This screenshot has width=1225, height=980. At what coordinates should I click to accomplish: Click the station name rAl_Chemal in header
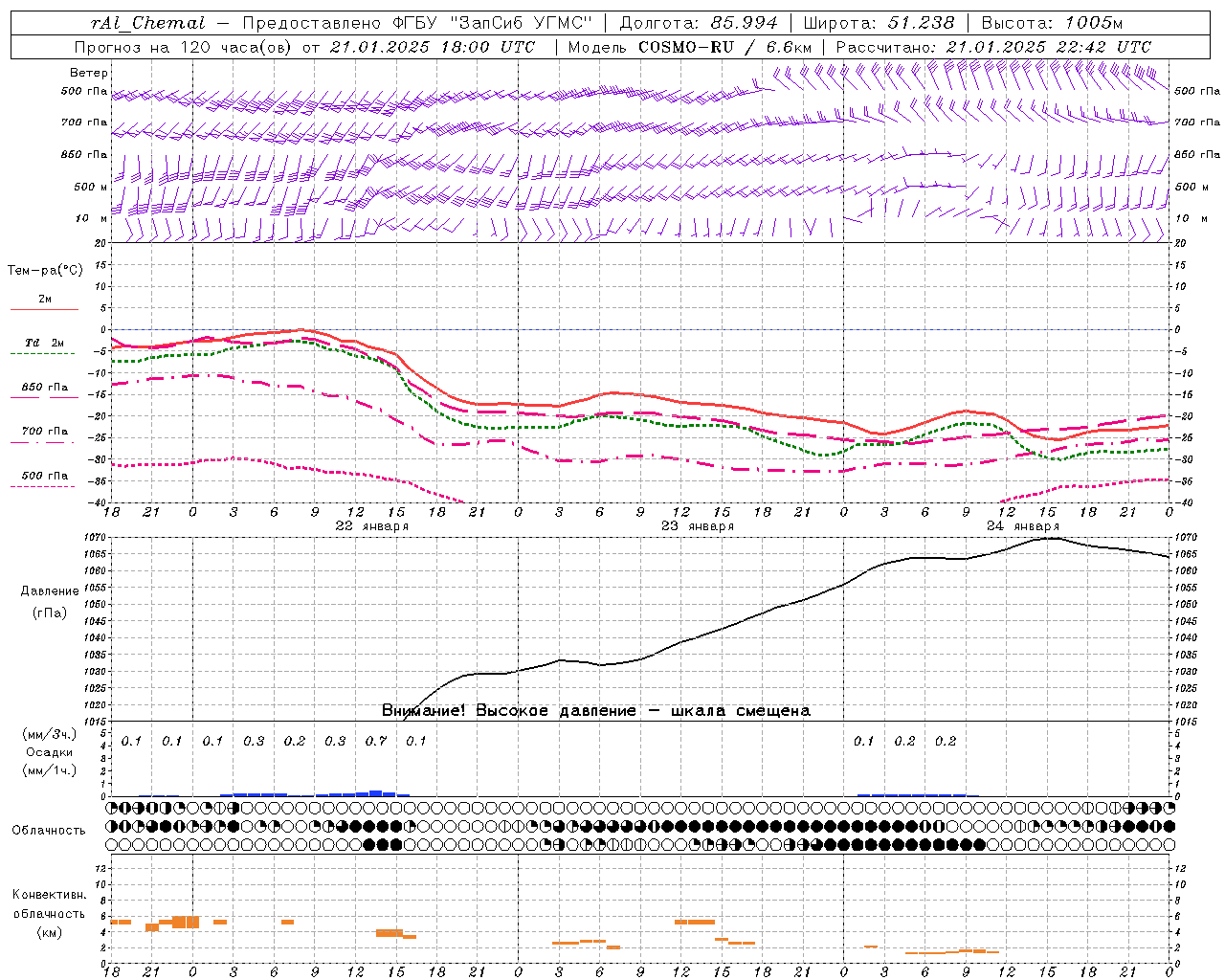pyautogui.click(x=148, y=23)
